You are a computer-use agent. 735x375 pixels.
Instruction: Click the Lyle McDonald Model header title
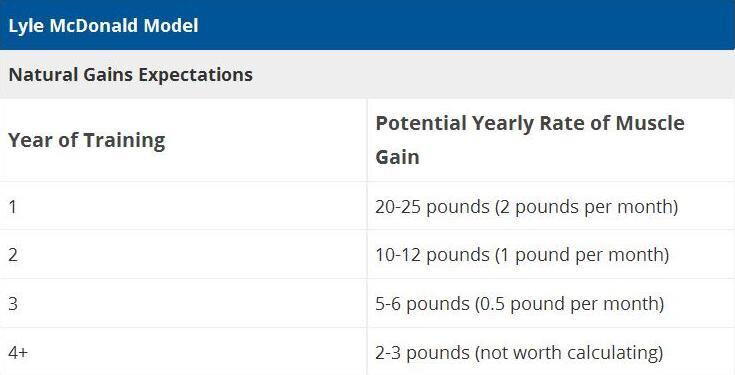(104, 25)
